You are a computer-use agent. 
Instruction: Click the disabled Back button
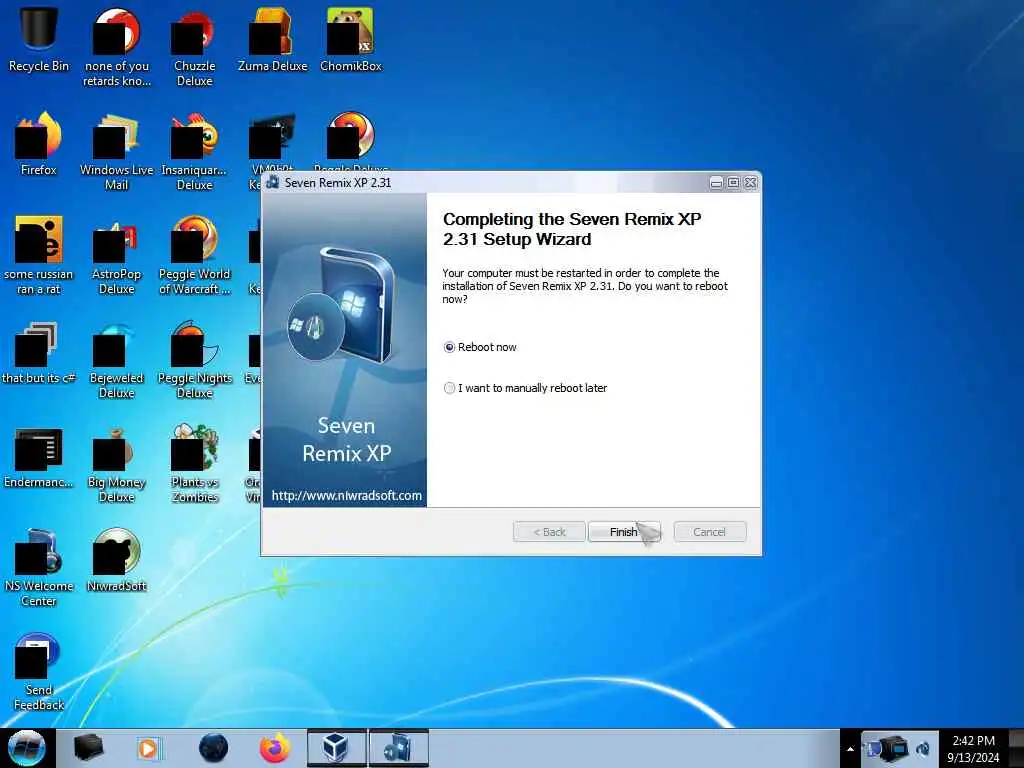[x=549, y=532]
